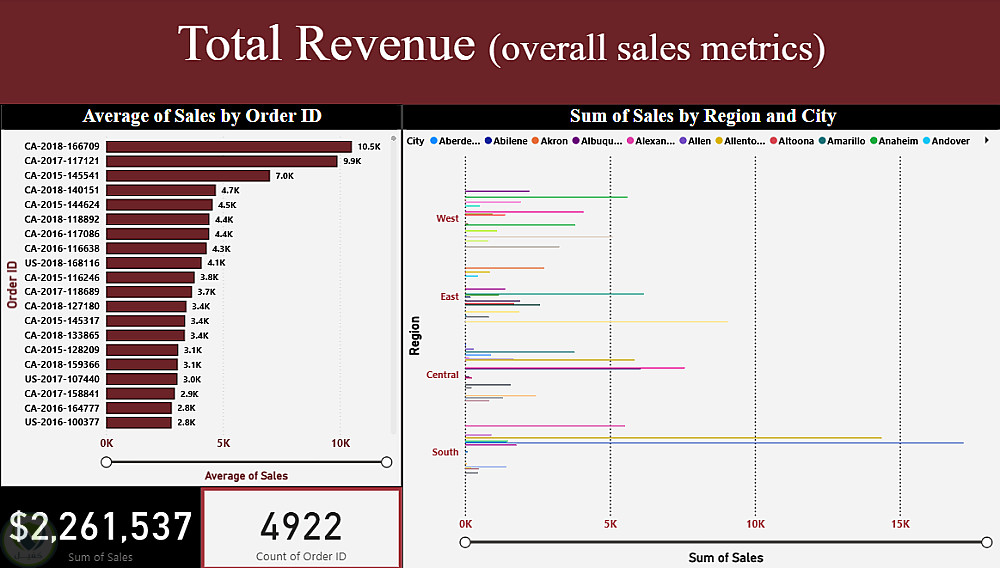The width and height of the screenshot is (1000, 568).
Task: Click the Amarillo legend marker
Action: point(822,141)
